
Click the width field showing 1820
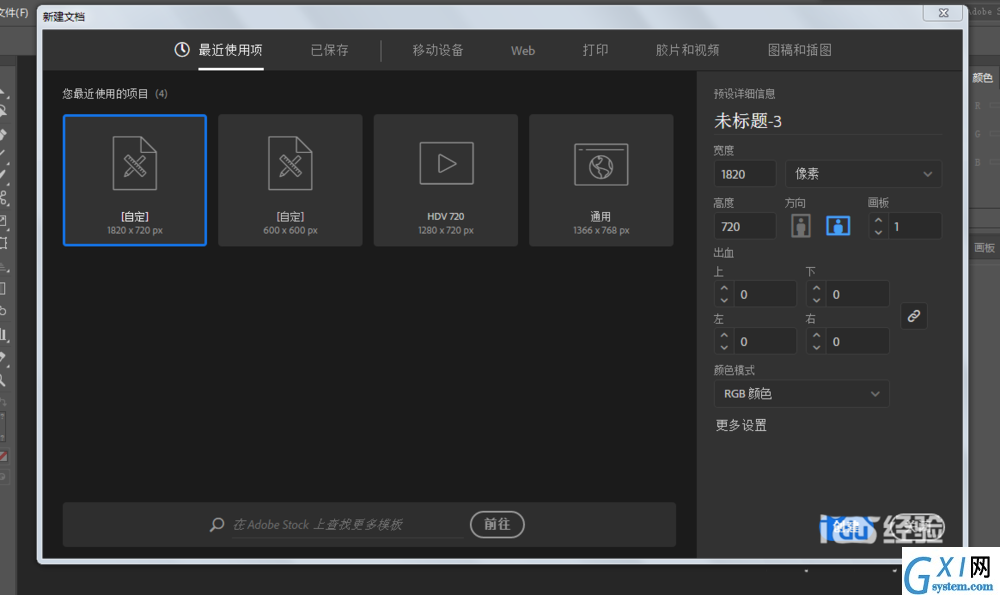tap(744, 174)
